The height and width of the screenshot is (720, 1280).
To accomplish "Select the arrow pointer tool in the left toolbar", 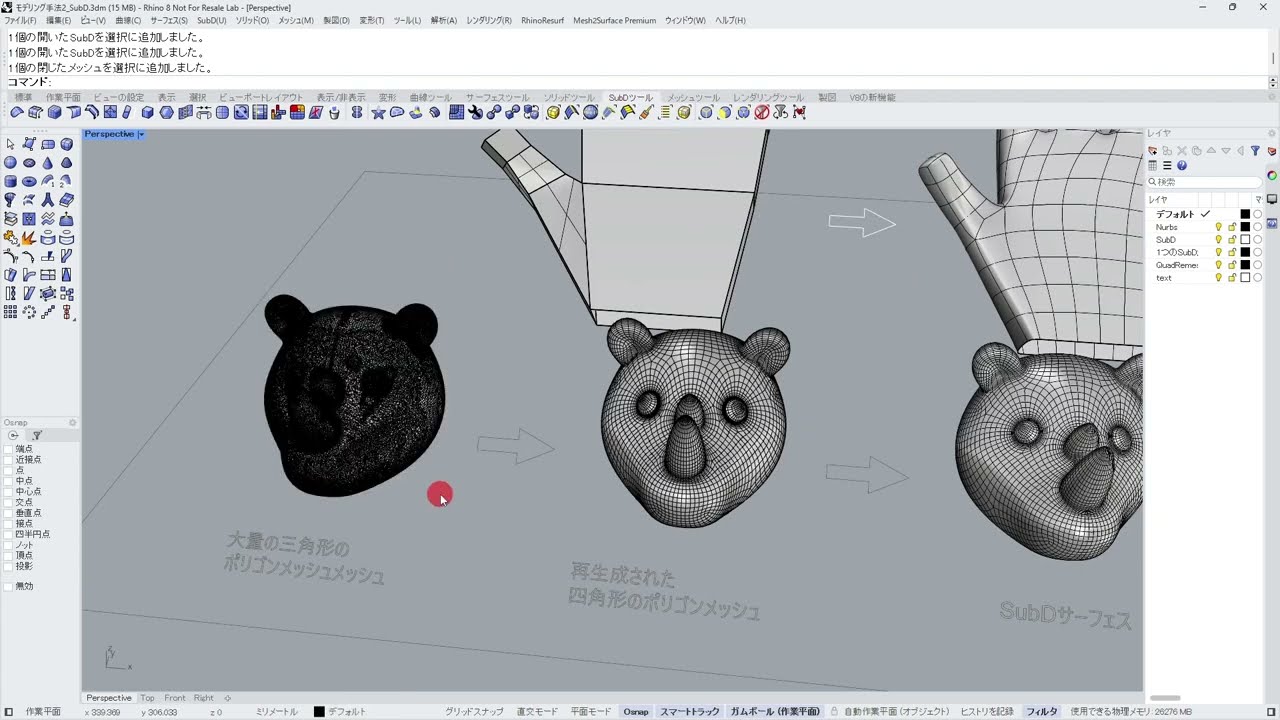I will tap(10, 144).
